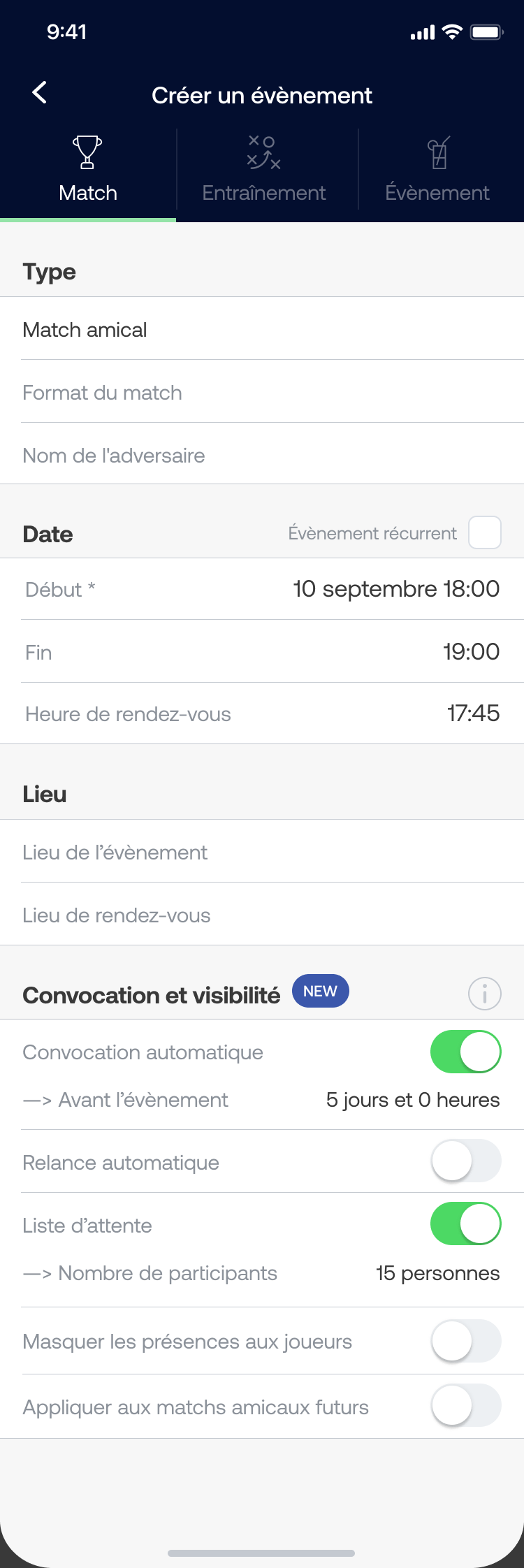The image size is (524, 1568).
Task: Open the Match amical type selector
Action: pyautogui.click(x=262, y=329)
